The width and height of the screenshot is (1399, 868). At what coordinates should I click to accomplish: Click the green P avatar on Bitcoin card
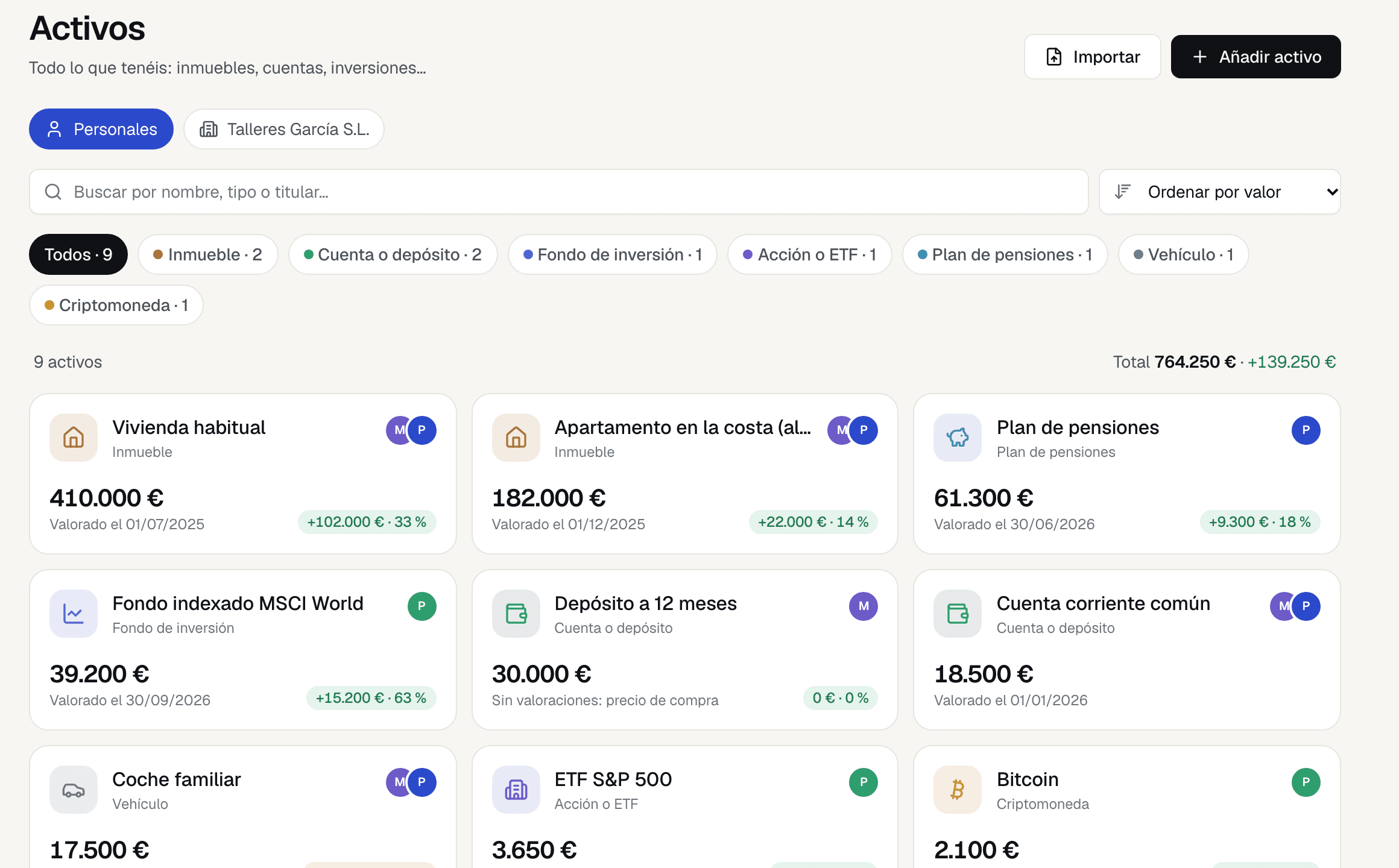(1306, 782)
